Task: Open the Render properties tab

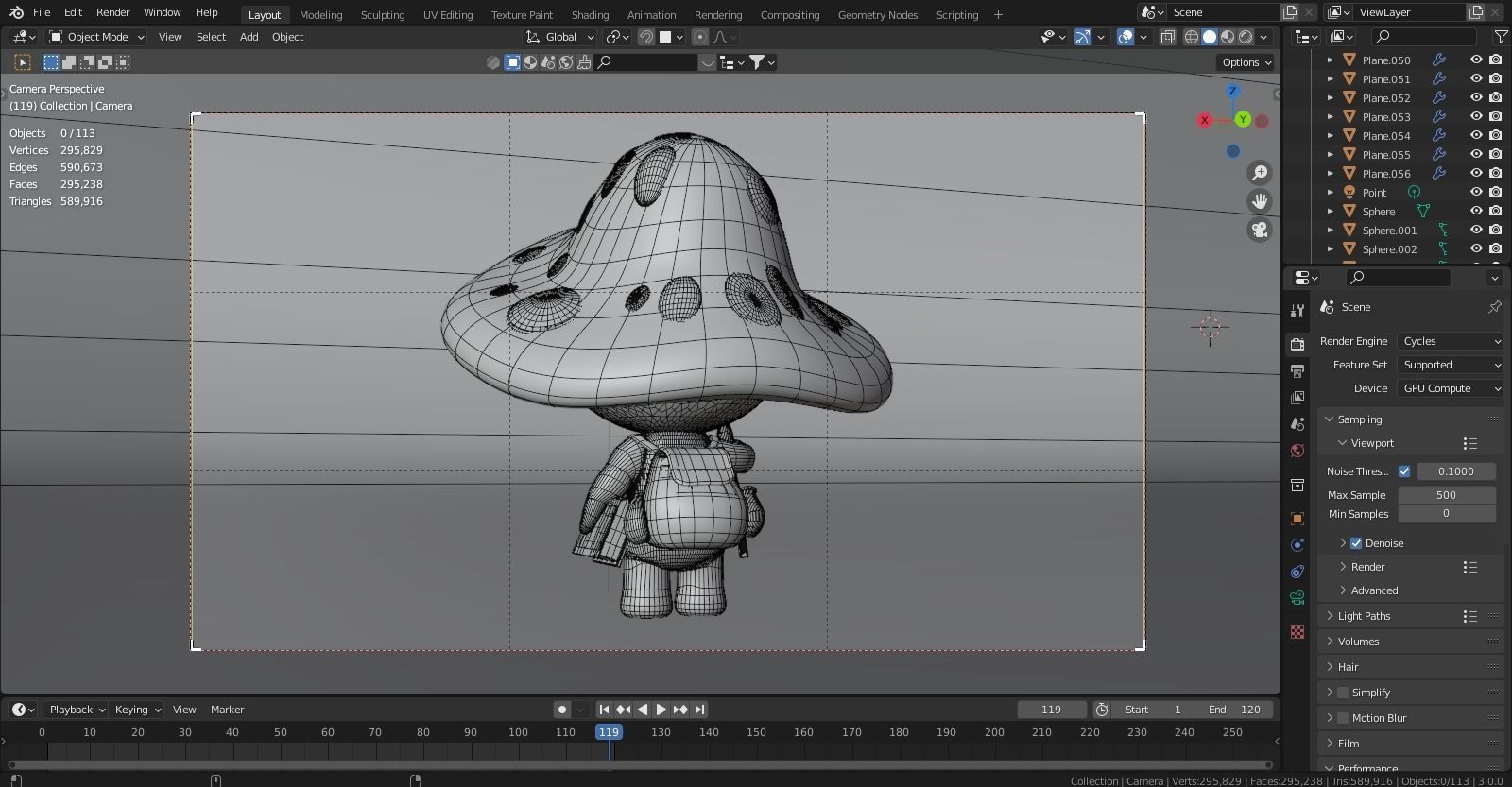Action: coord(1297,345)
